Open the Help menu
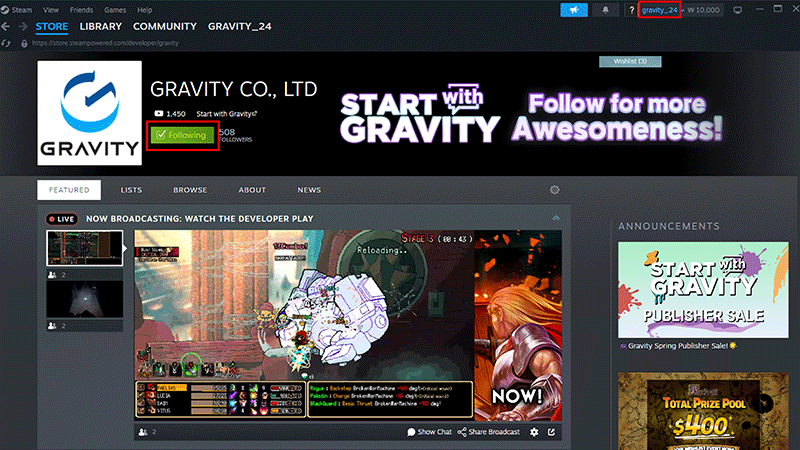The width and height of the screenshot is (800, 450). point(144,10)
